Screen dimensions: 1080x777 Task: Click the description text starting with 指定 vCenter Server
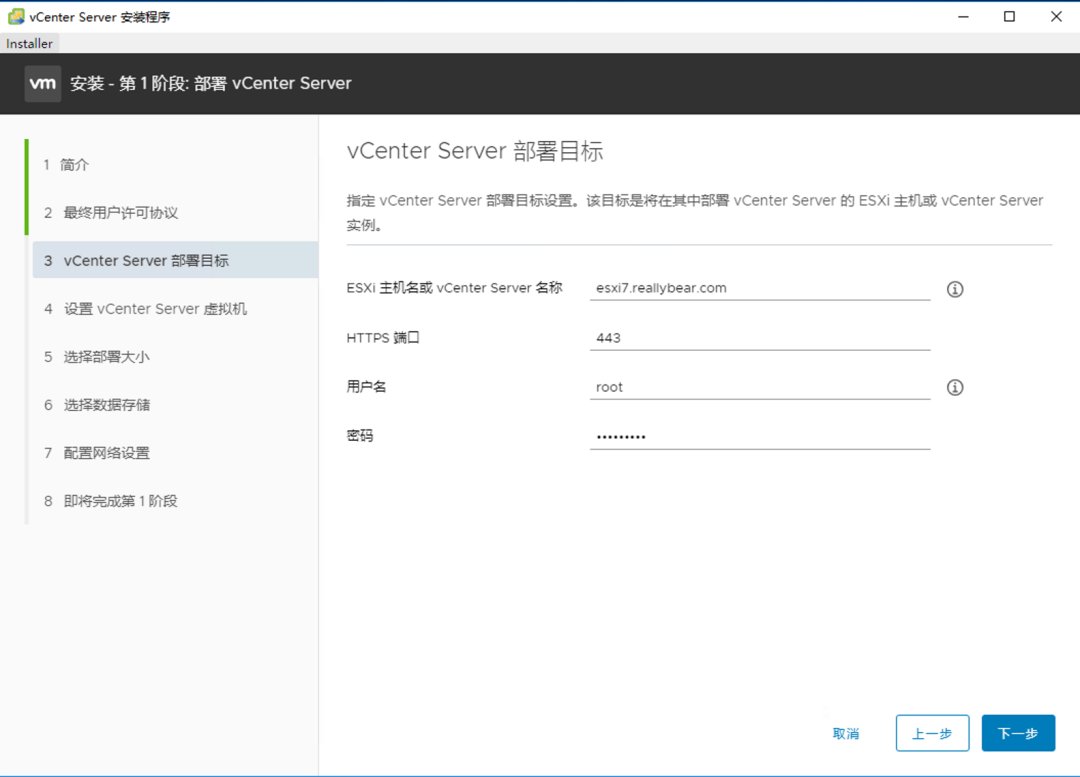click(695, 212)
